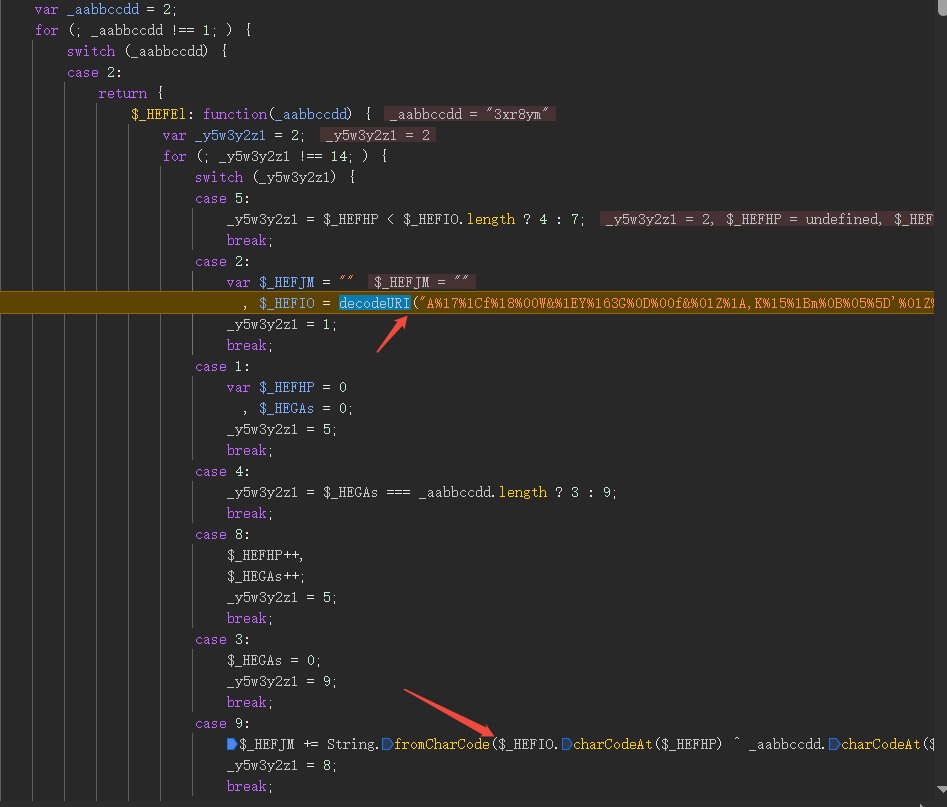
Task: Click the case 1: label
Action: pos(222,366)
